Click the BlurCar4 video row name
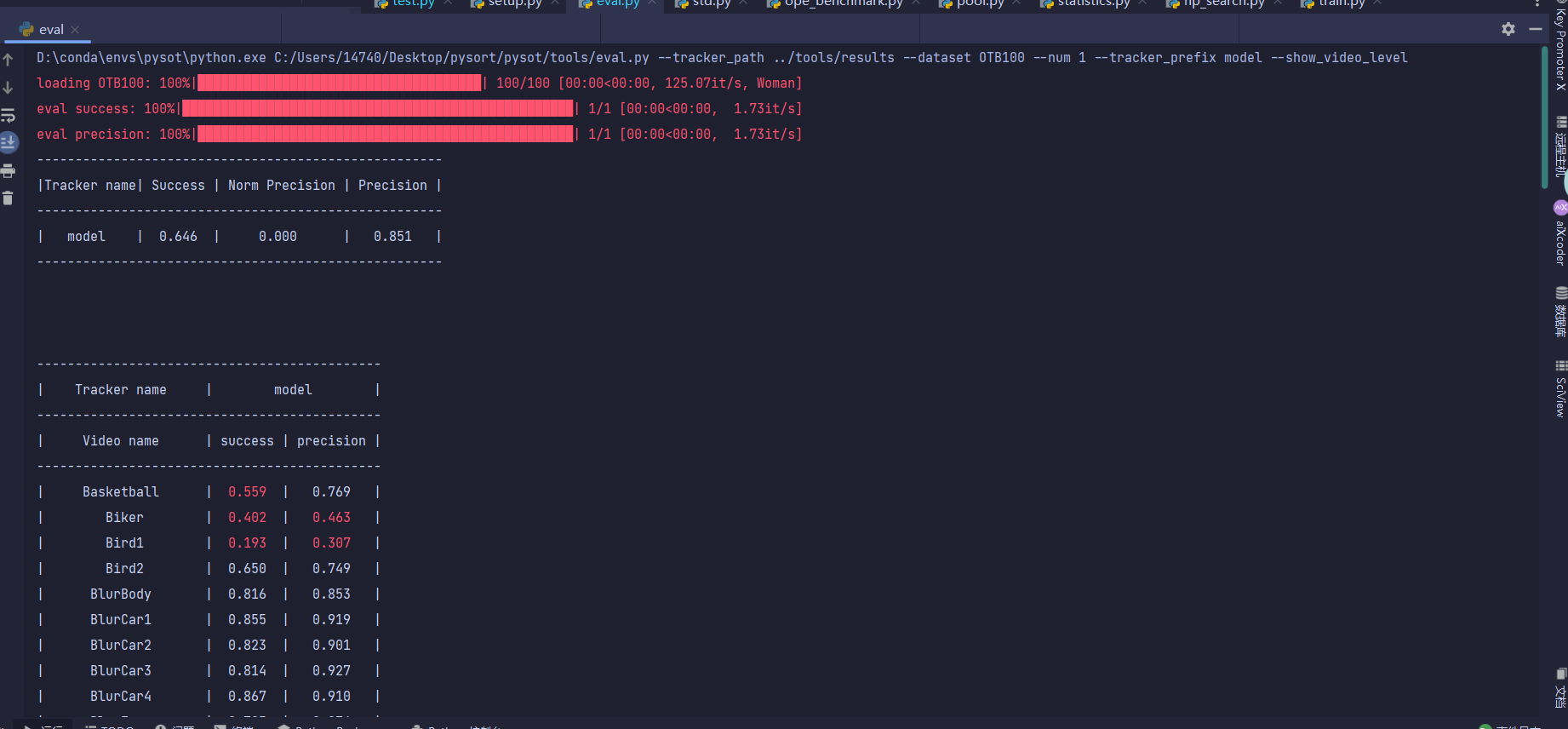 pyautogui.click(x=121, y=697)
